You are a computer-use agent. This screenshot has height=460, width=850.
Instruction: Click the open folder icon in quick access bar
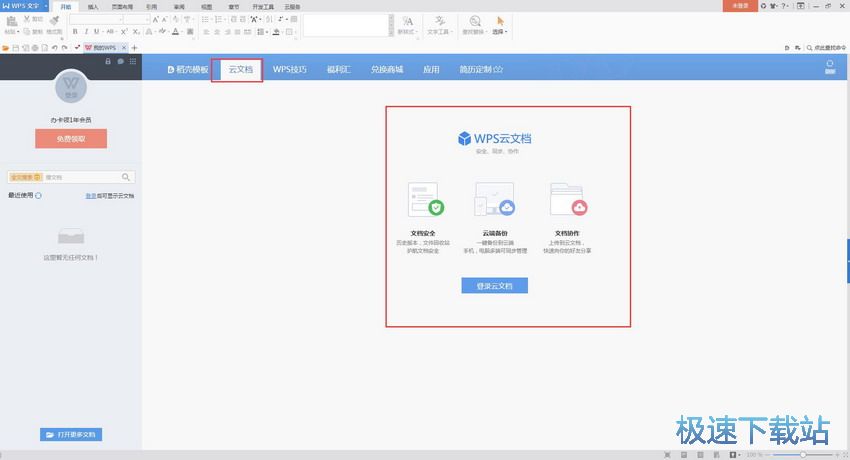tap(6, 48)
